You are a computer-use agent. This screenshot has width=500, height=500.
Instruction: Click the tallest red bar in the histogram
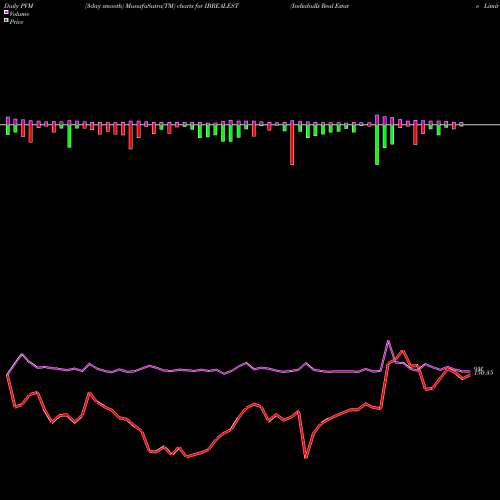(x=292, y=145)
